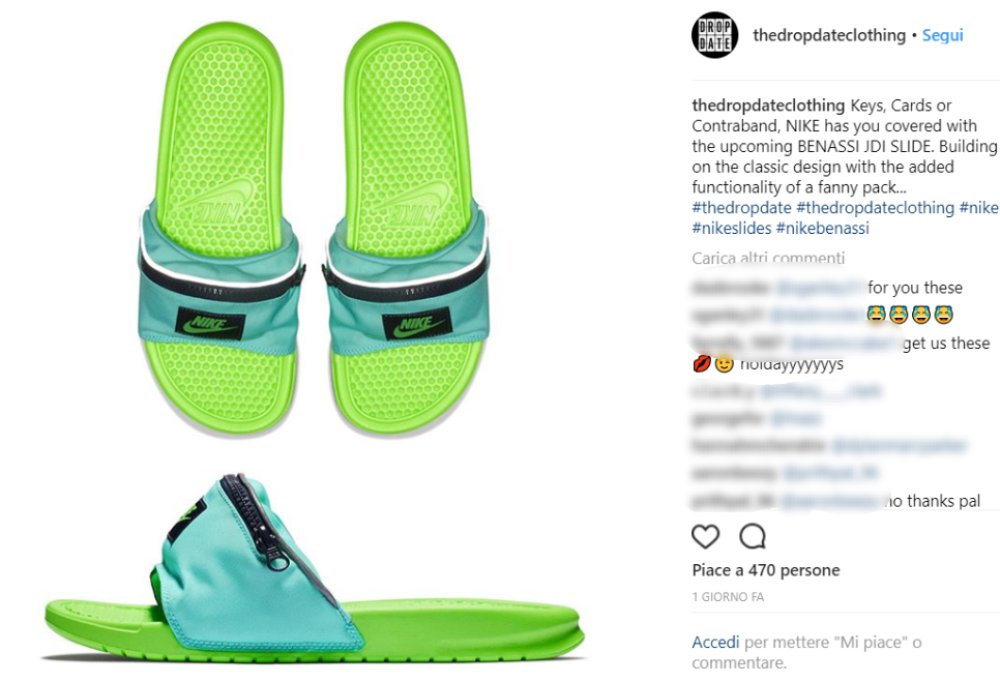Click the 'no thanks pal' comment

[x=836, y=501]
